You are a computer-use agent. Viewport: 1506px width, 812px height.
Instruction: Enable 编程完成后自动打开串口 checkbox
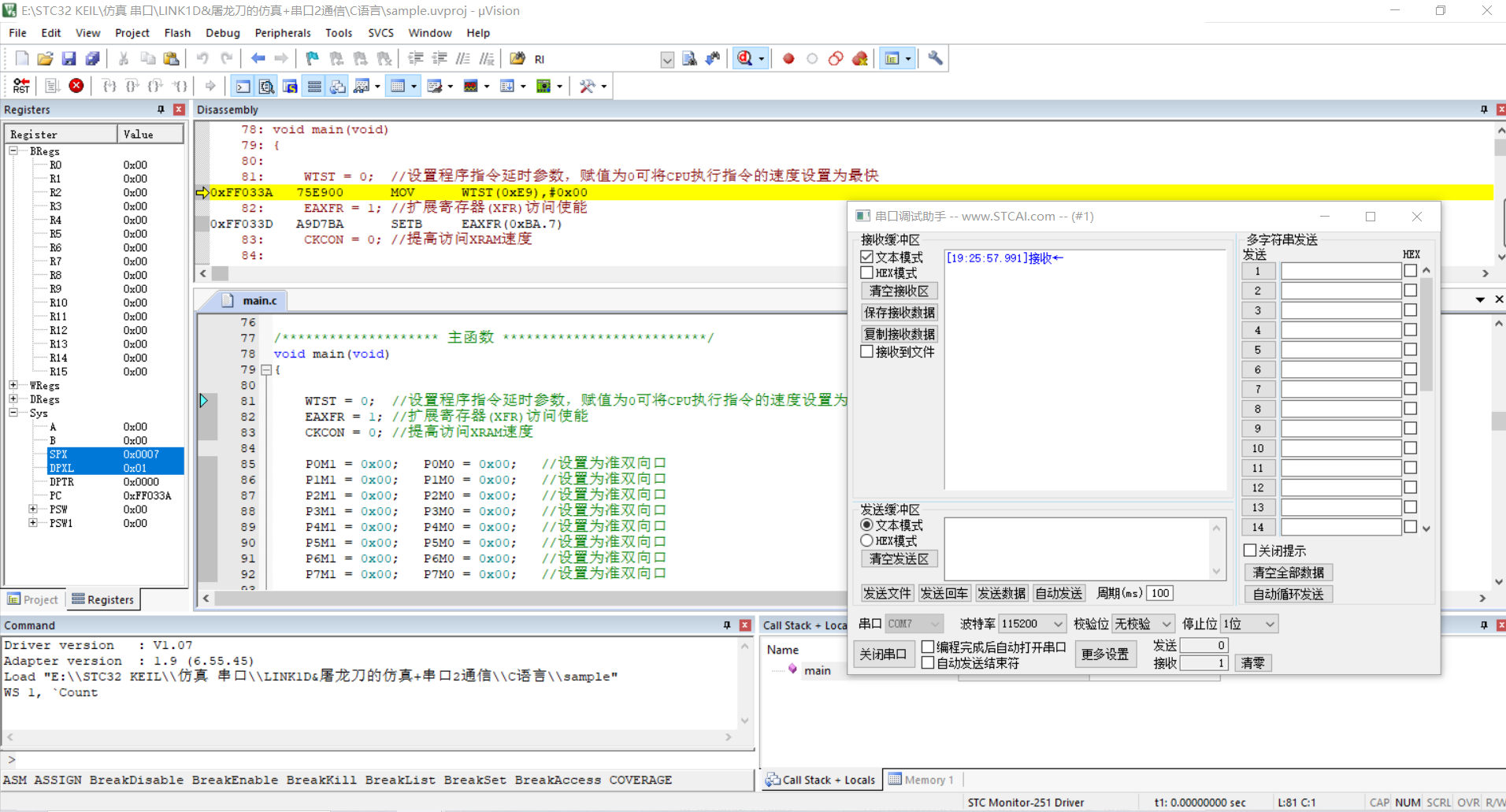[x=929, y=647]
